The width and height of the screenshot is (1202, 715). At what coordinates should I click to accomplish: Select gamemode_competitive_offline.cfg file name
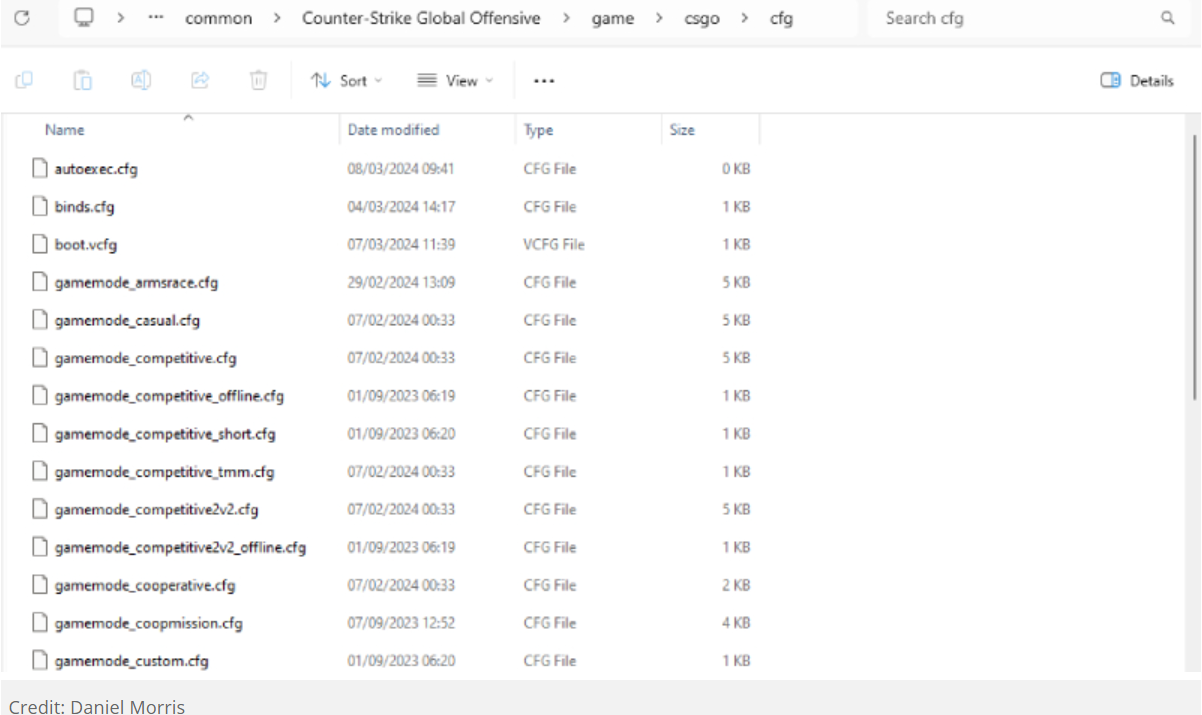[169, 396]
